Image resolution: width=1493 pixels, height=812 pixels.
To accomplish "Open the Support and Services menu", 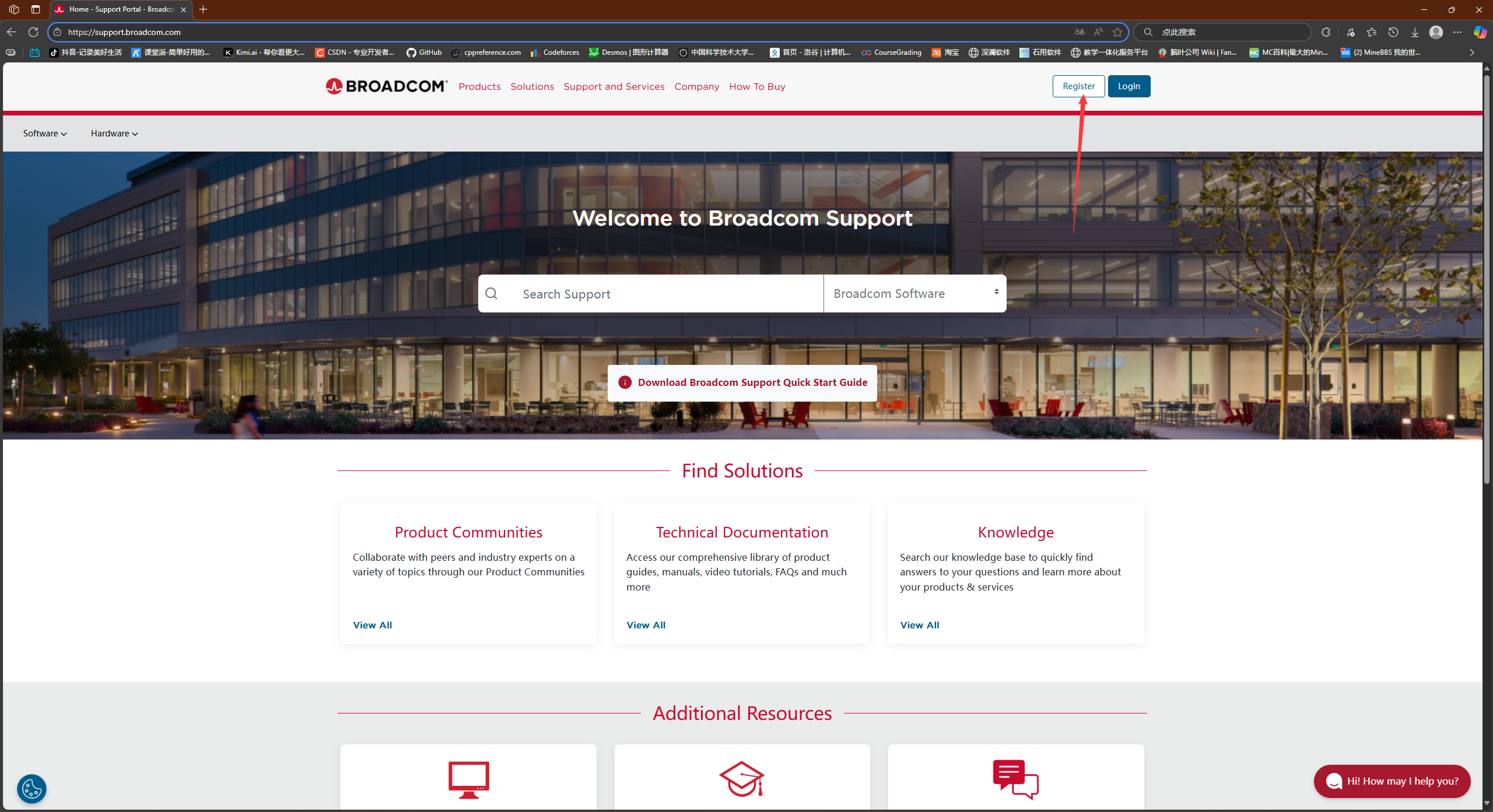I will (614, 86).
